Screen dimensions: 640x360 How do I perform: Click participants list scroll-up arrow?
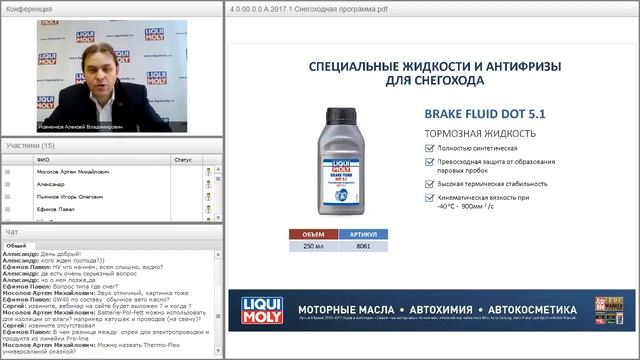(218, 169)
